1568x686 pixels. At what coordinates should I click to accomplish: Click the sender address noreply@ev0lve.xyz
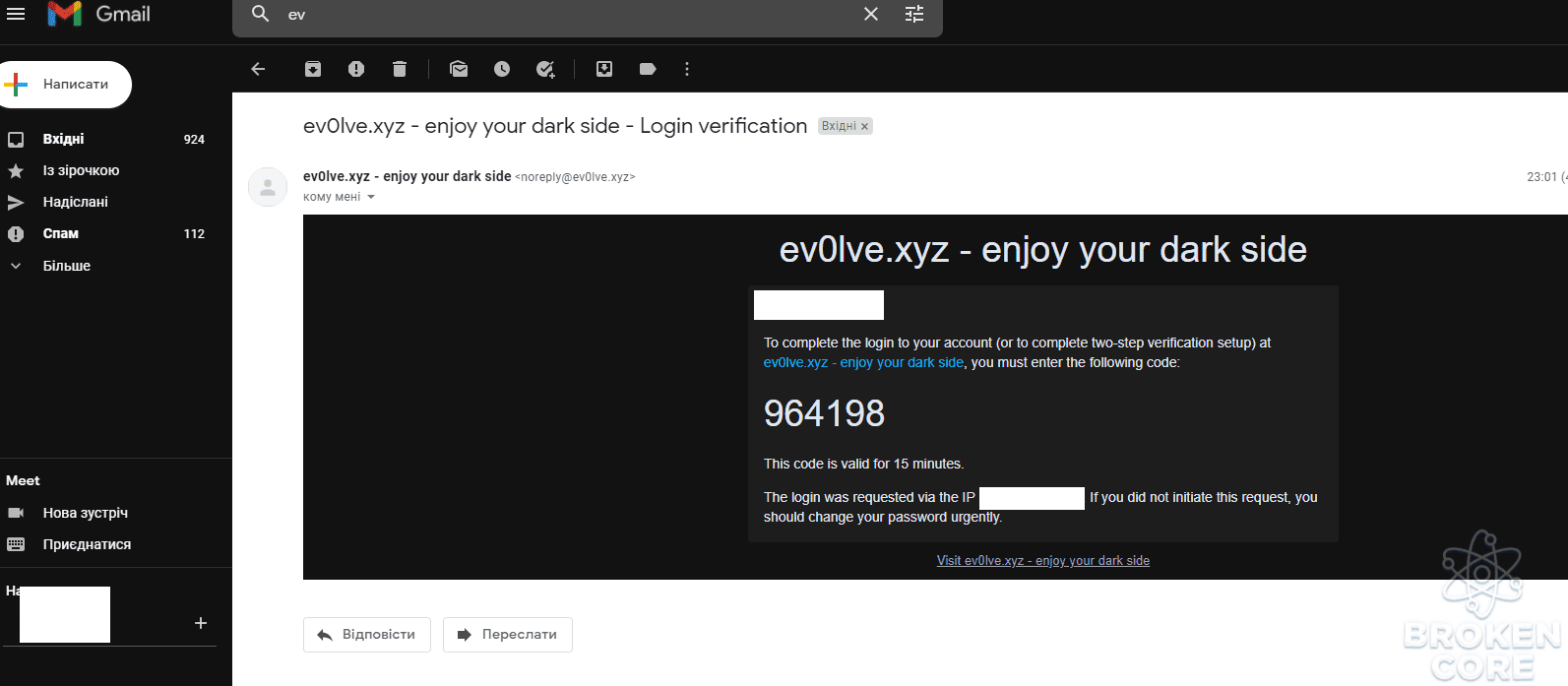click(575, 177)
